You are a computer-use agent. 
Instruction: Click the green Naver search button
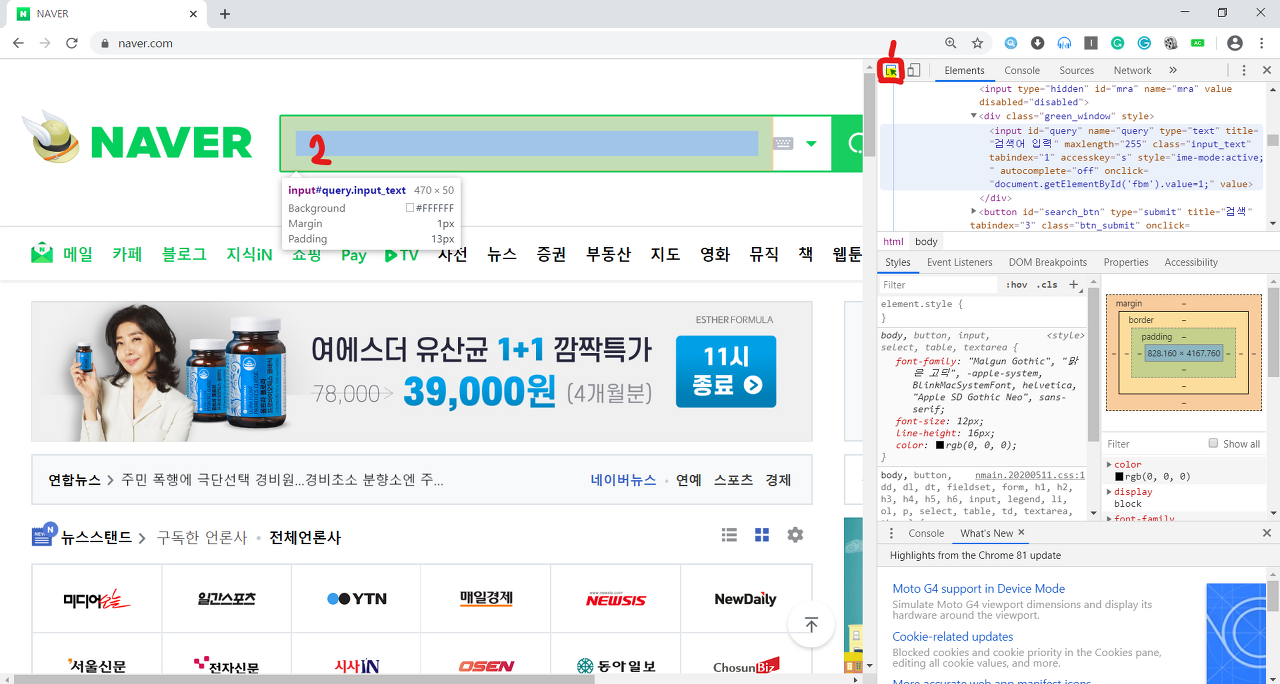(x=848, y=143)
